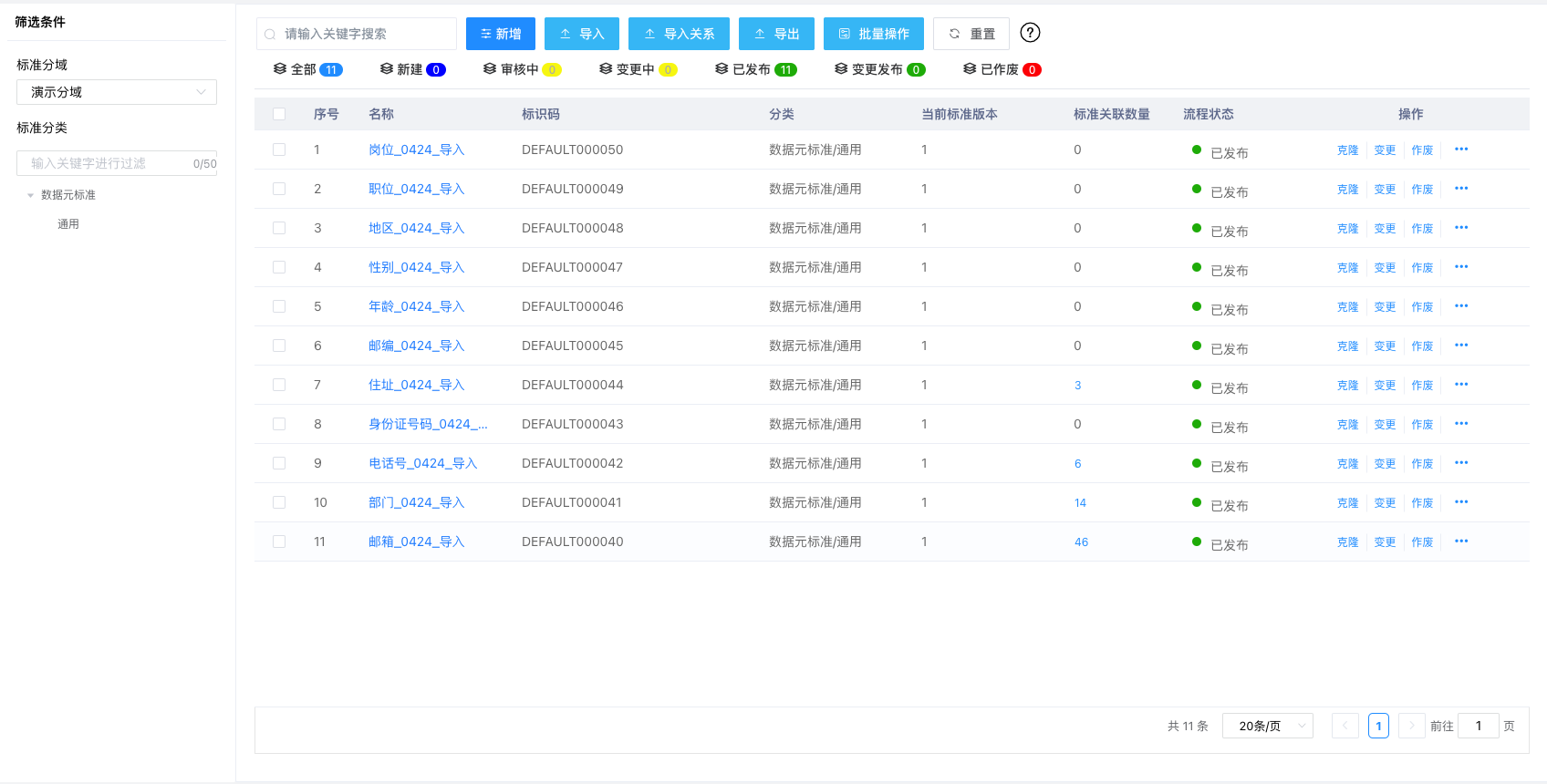Collapse the 数据元标准 tree node
1547x784 pixels.
(30, 195)
